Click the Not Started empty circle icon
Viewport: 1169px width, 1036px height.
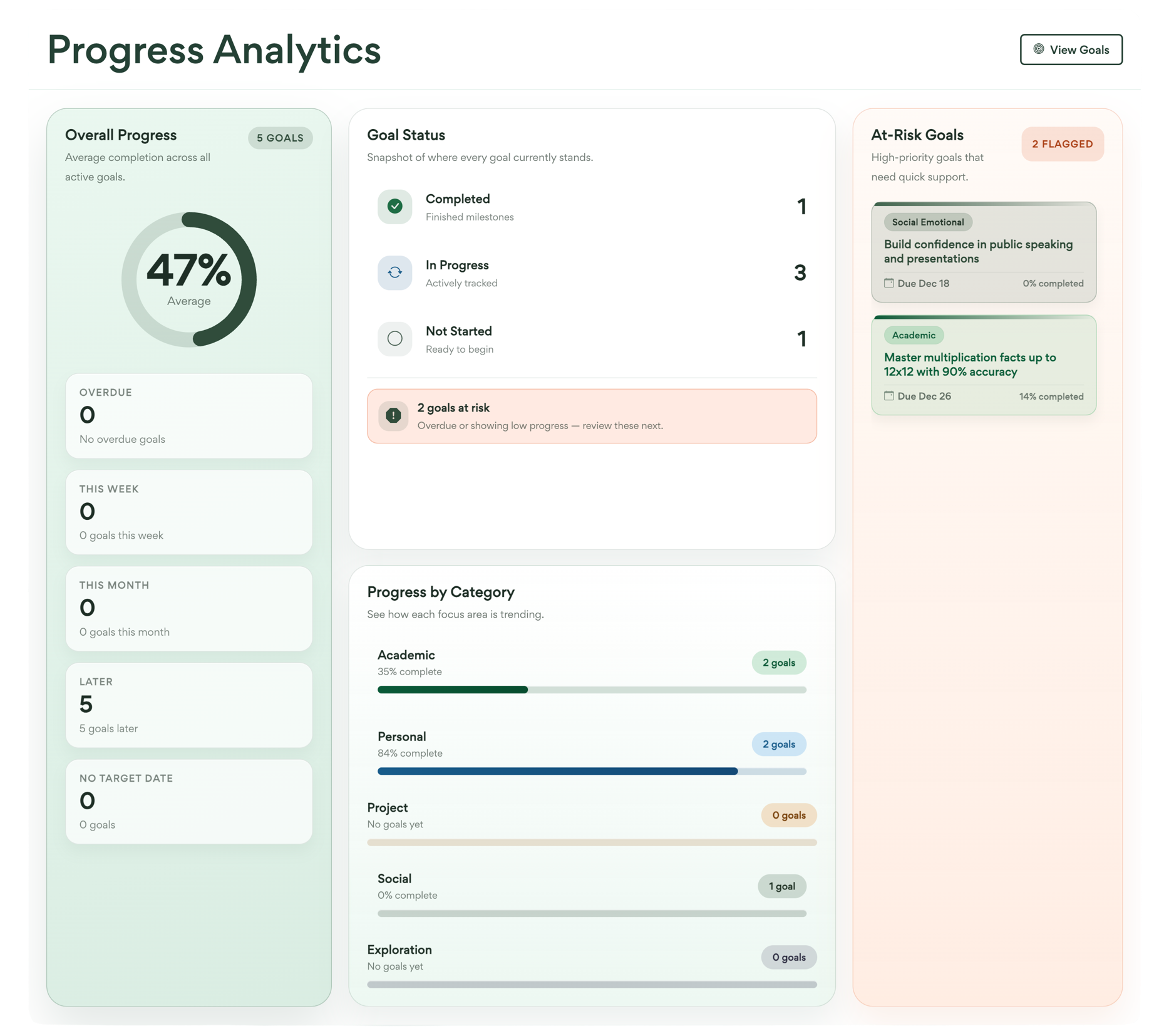pos(394,339)
